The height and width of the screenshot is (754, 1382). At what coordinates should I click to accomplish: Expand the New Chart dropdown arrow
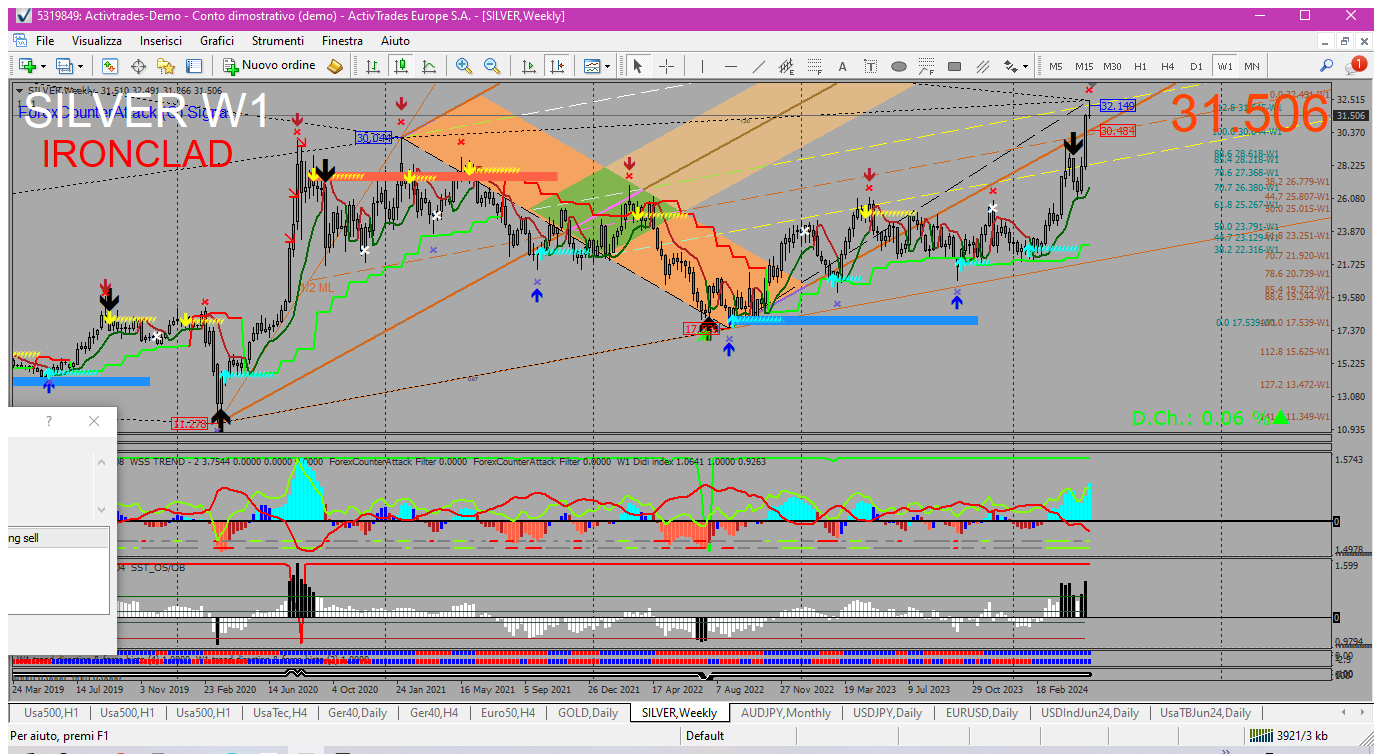[43, 66]
